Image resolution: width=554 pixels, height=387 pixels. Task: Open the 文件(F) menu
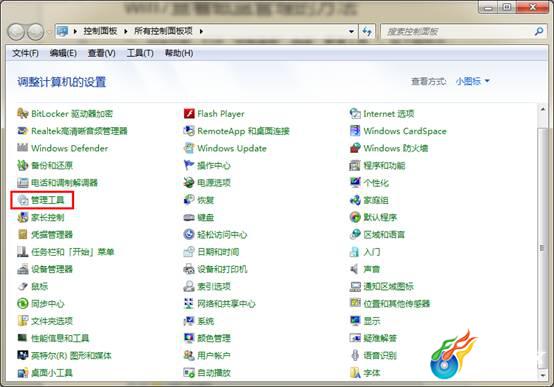[25, 53]
